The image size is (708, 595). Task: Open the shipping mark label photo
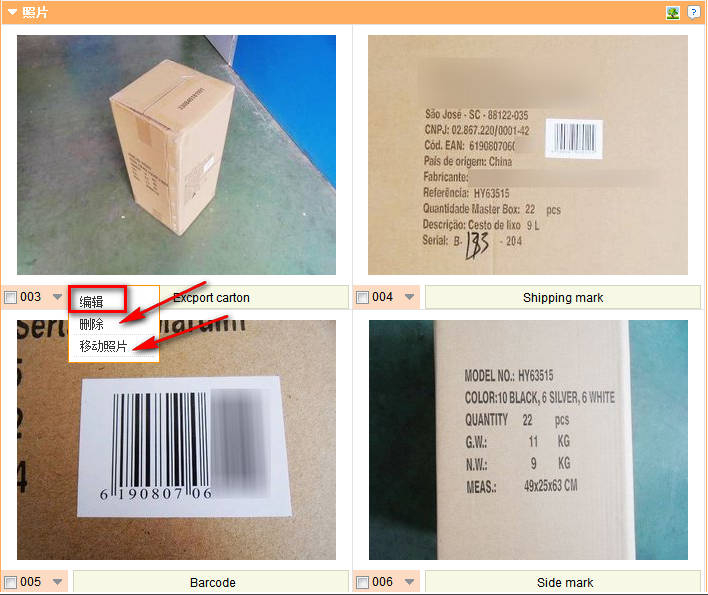coord(528,155)
